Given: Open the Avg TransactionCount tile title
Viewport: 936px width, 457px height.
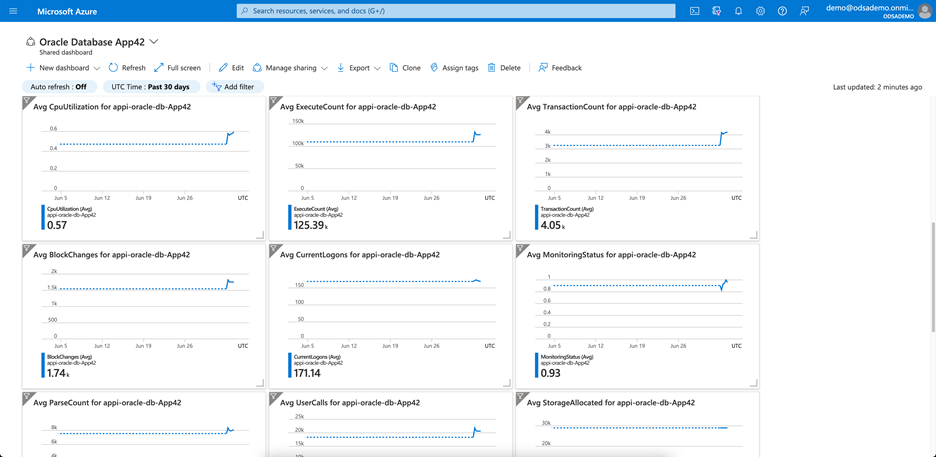Looking at the screenshot, I should click(612, 107).
